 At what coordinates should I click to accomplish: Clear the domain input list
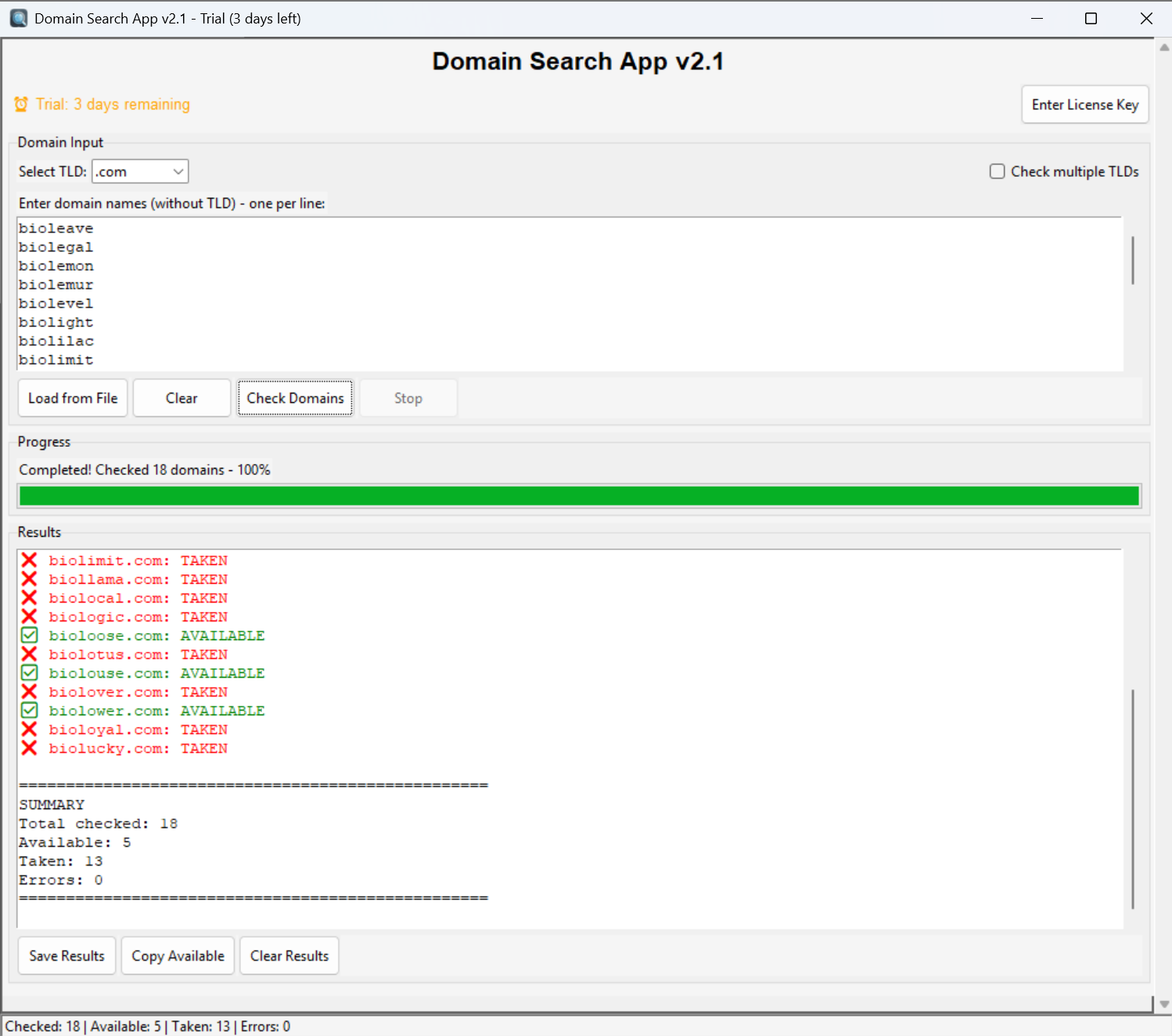point(182,398)
